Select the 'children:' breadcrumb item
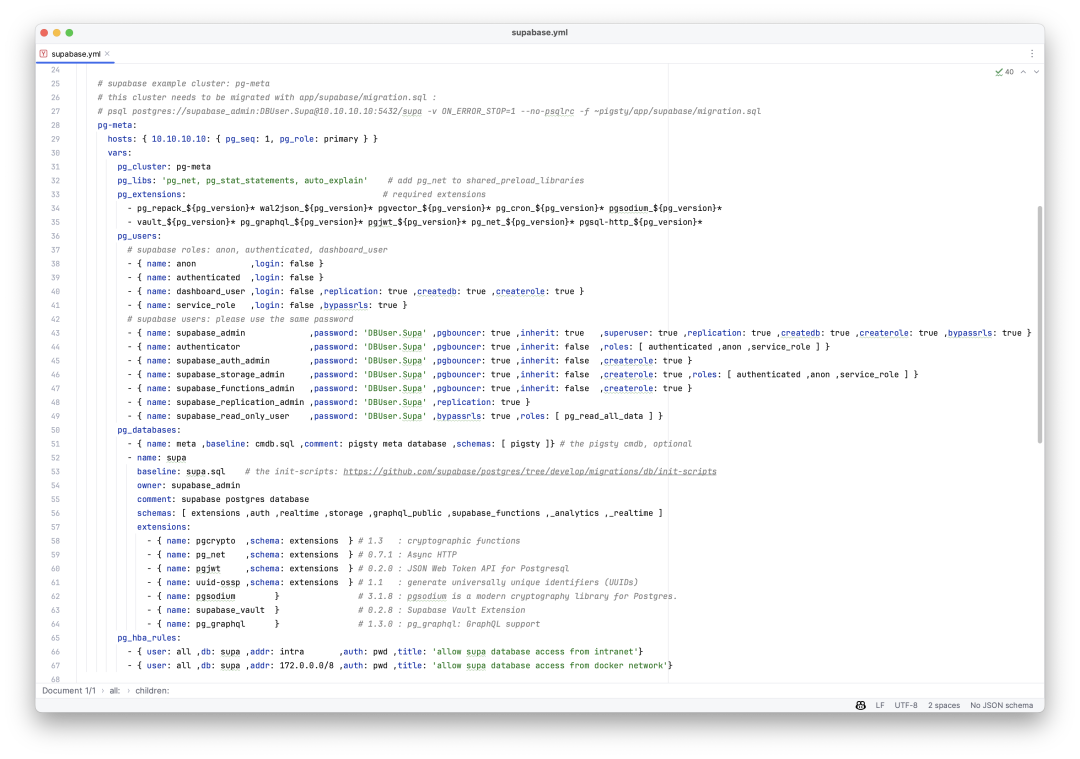 (152, 691)
